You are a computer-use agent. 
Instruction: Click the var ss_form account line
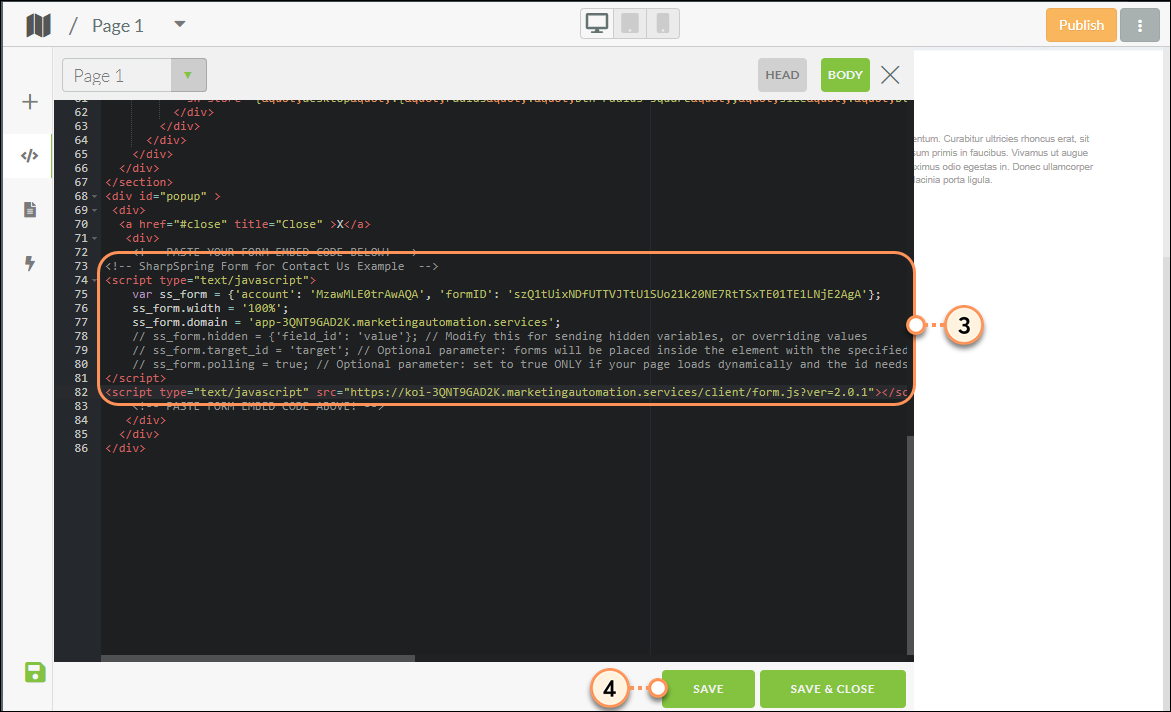point(506,294)
